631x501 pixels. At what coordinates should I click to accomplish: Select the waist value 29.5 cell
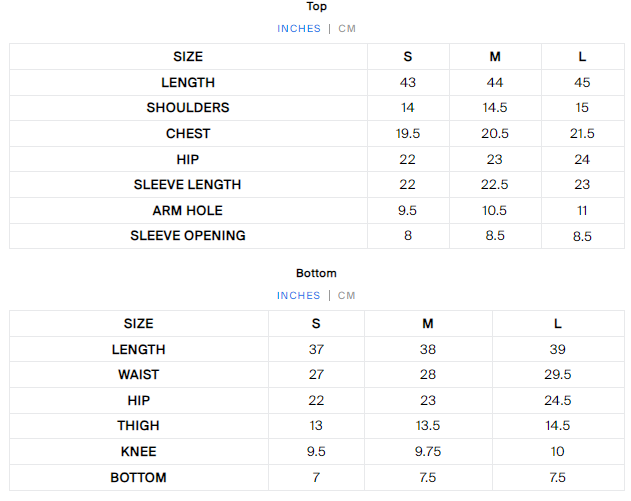pos(558,375)
